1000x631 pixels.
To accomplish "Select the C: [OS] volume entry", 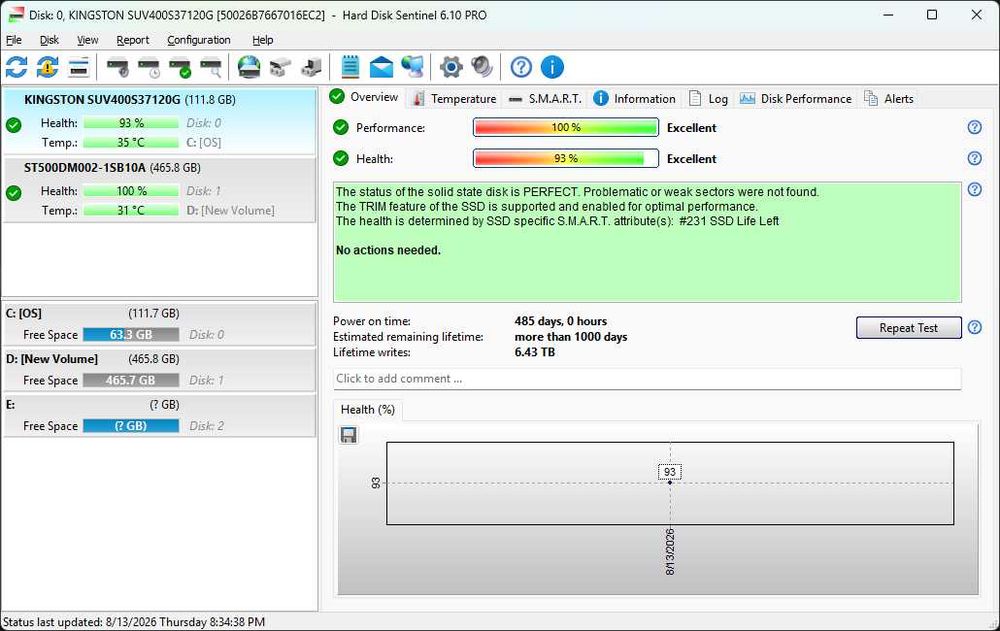I will click(159, 324).
